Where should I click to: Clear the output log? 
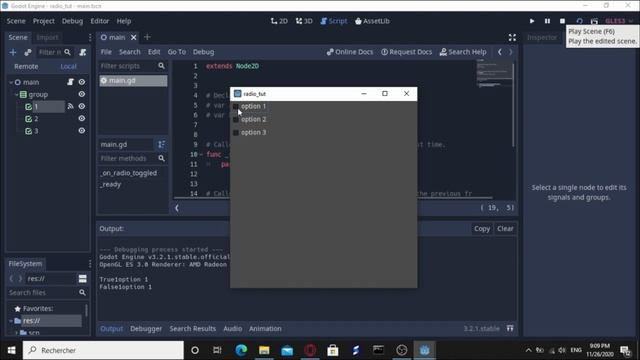(505, 229)
